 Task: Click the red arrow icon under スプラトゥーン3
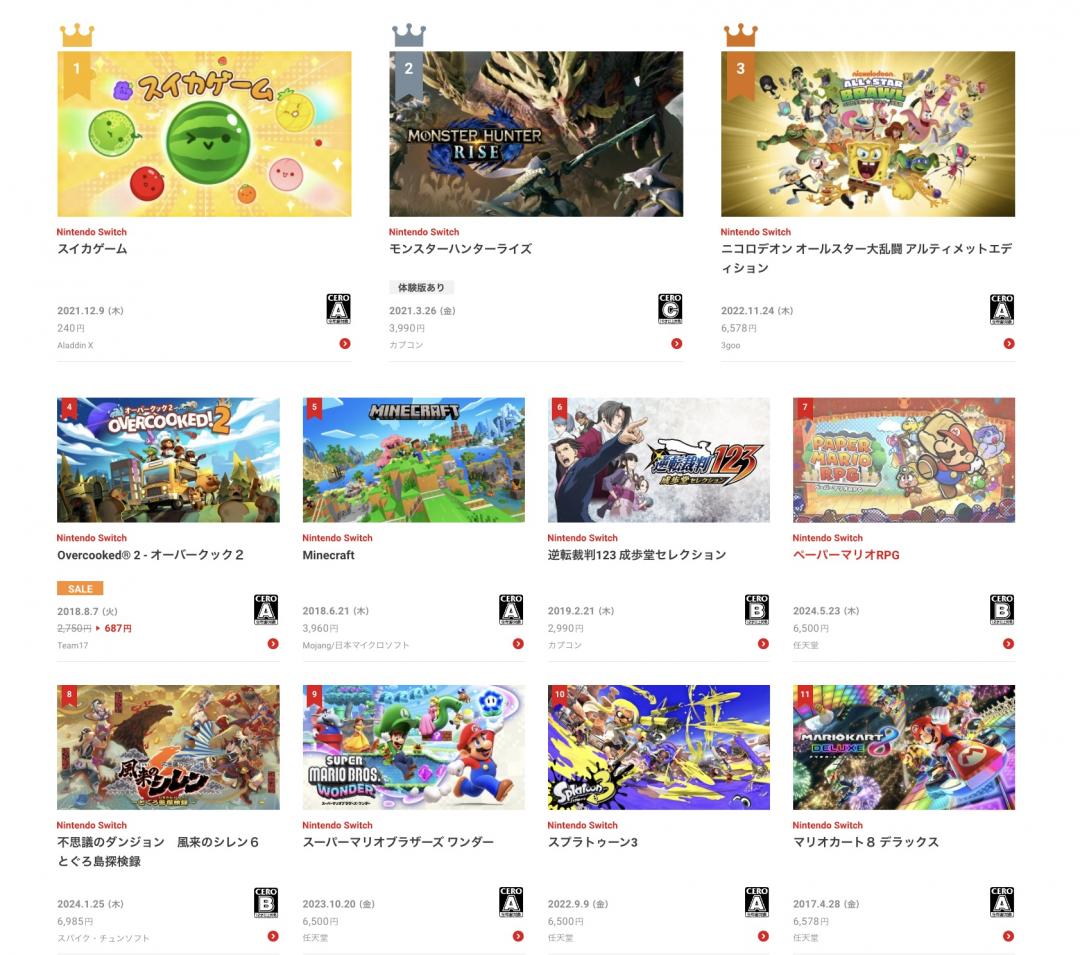763,936
